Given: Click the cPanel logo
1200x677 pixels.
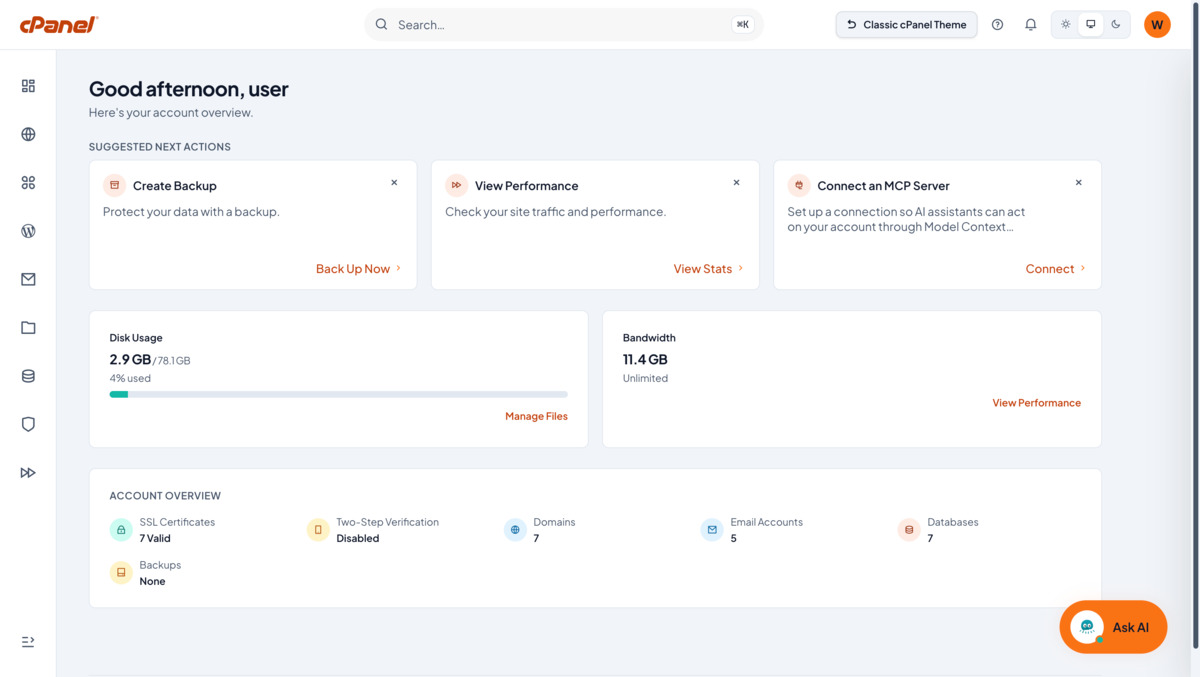Looking at the screenshot, I should 58,25.
